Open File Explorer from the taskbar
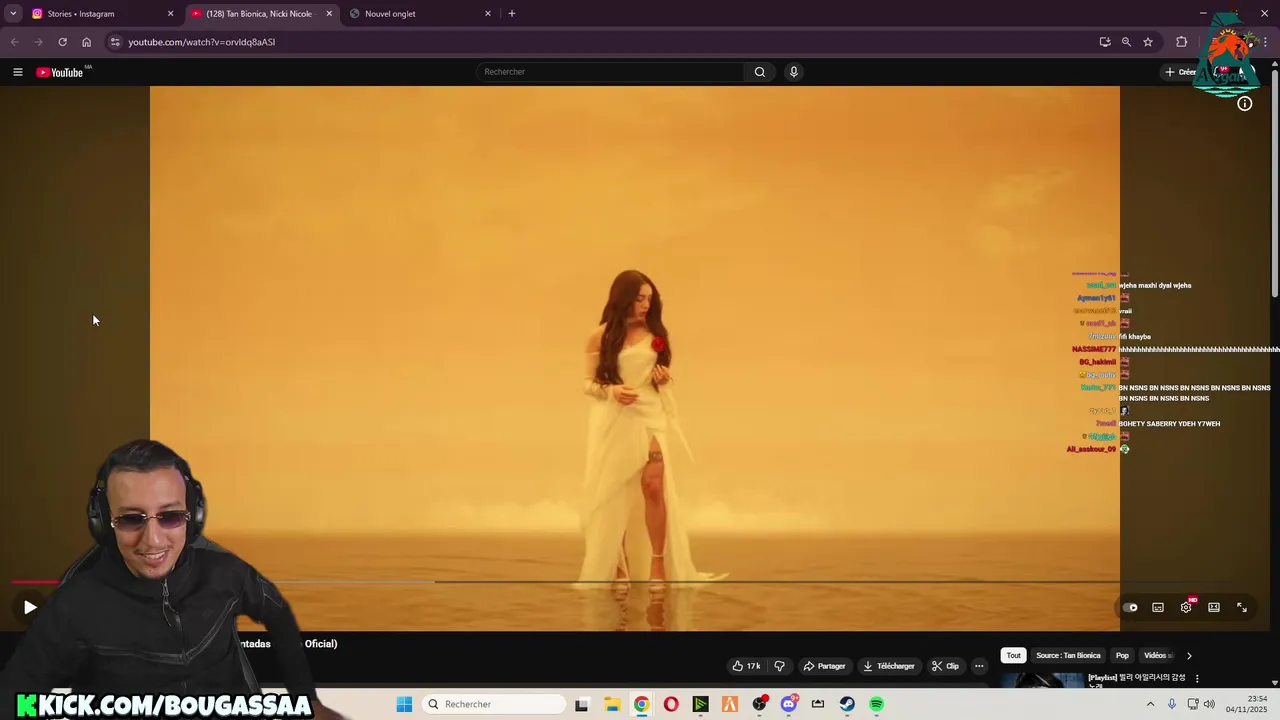The width and height of the screenshot is (1280, 720). [612, 704]
